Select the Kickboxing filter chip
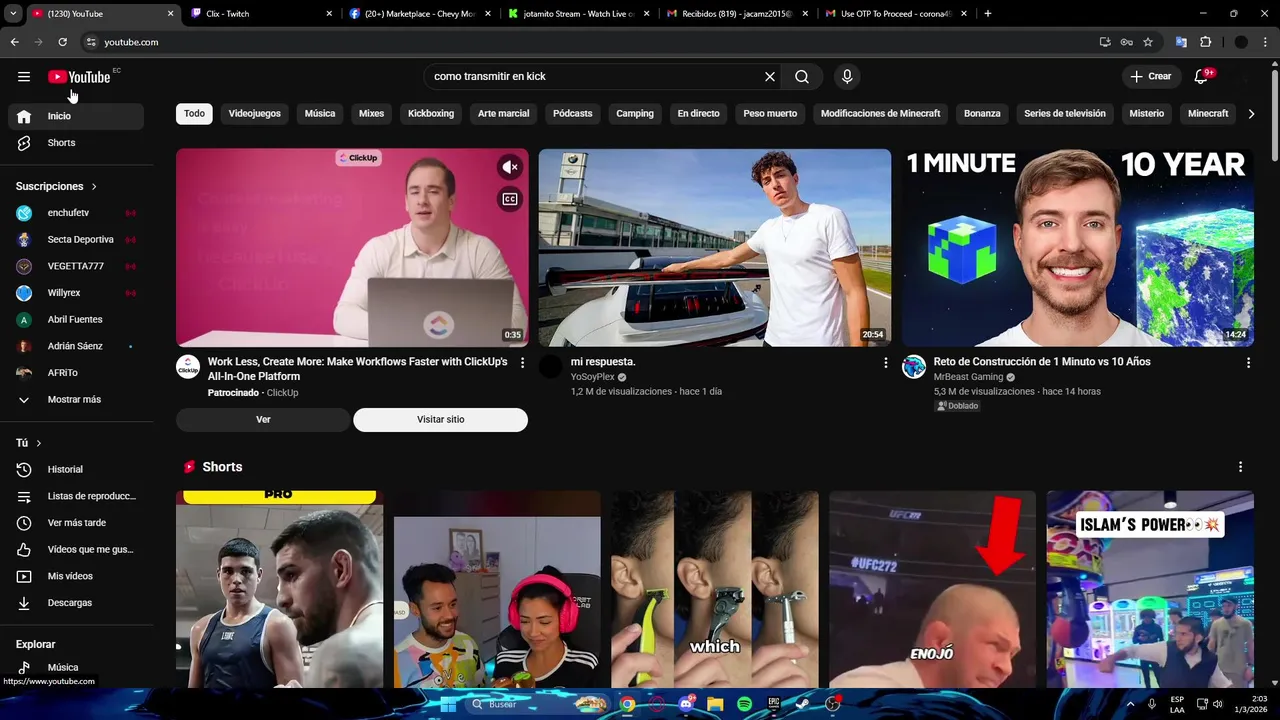 coord(431,113)
